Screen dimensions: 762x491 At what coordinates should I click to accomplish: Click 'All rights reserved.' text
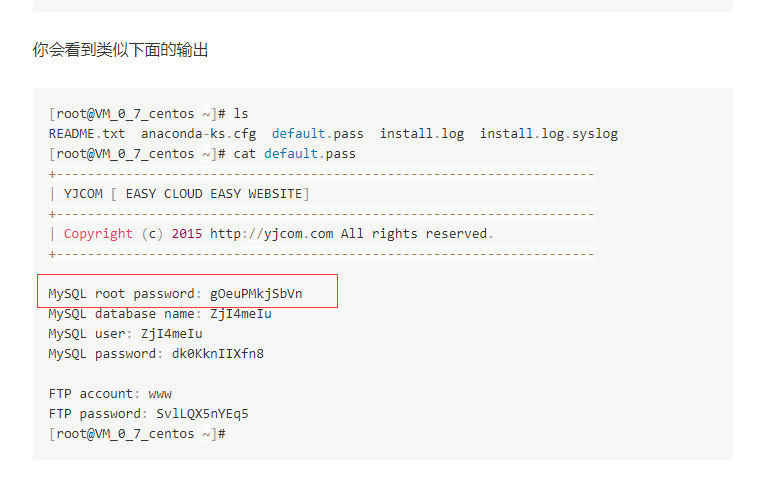point(417,234)
